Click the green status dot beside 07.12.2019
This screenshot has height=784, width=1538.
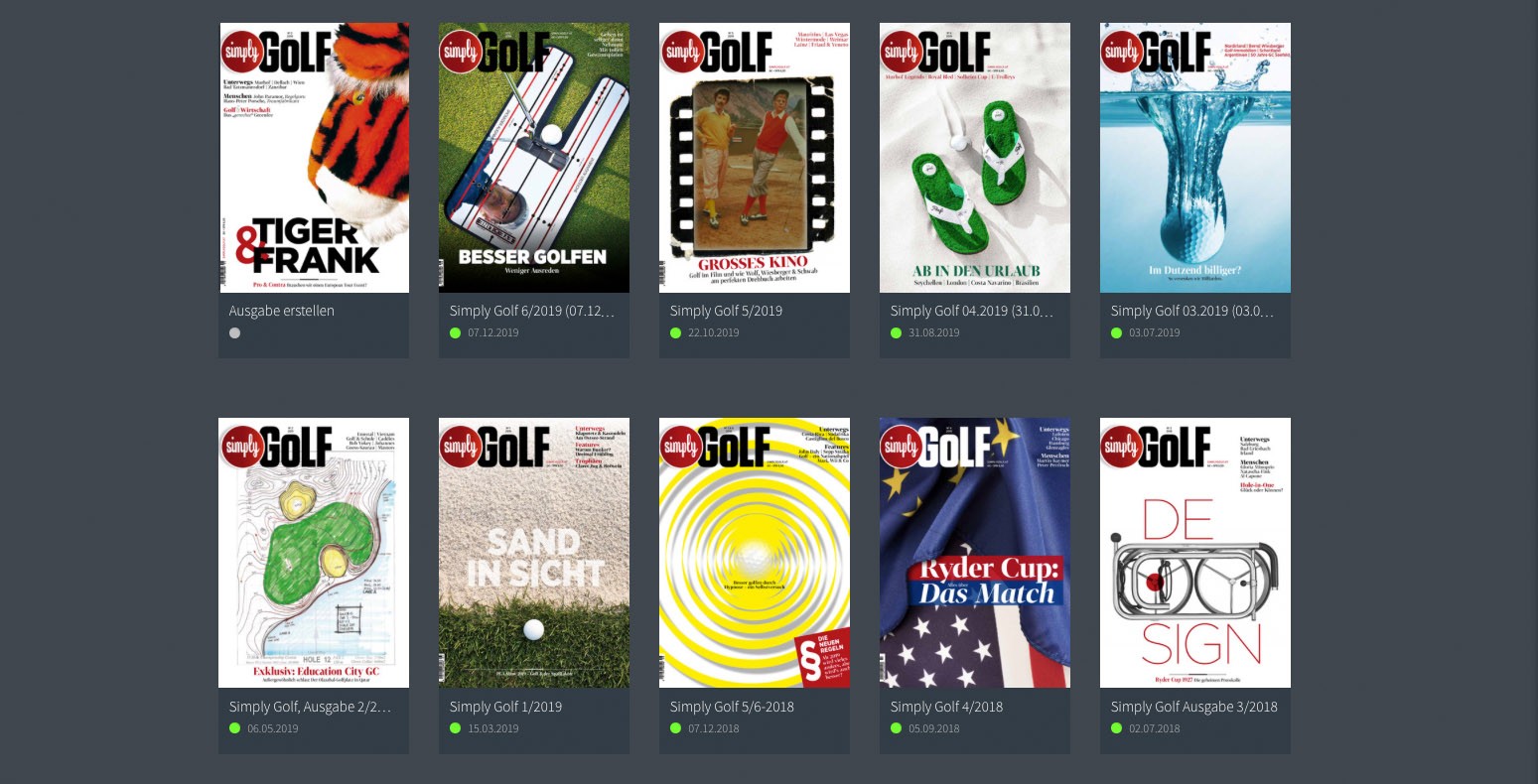pos(456,332)
